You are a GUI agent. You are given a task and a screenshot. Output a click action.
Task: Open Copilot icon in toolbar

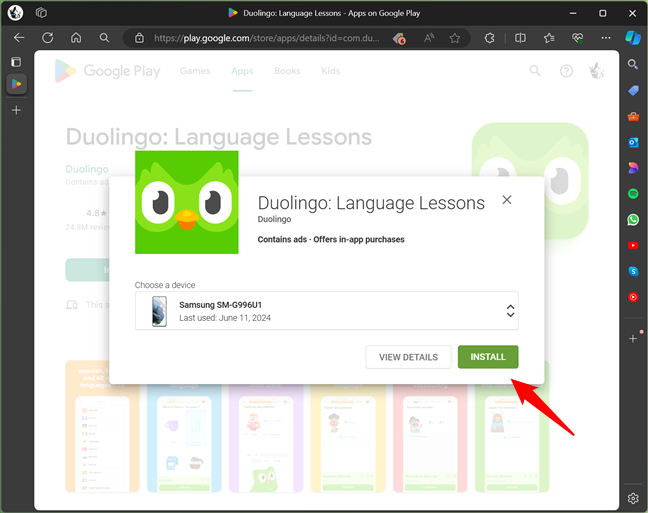[x=633, y=38]
